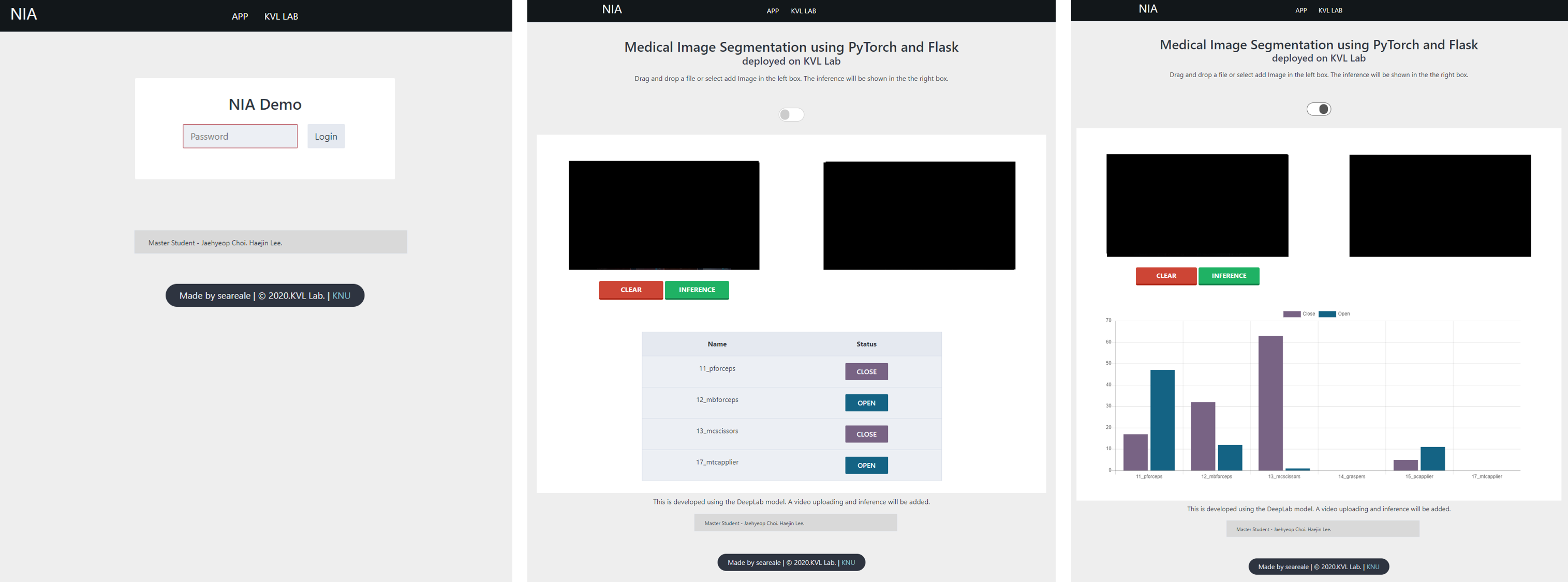Disable the enabled toggle on the right page
Viewport: 1568px width, 582px height.
(1319, 109)
